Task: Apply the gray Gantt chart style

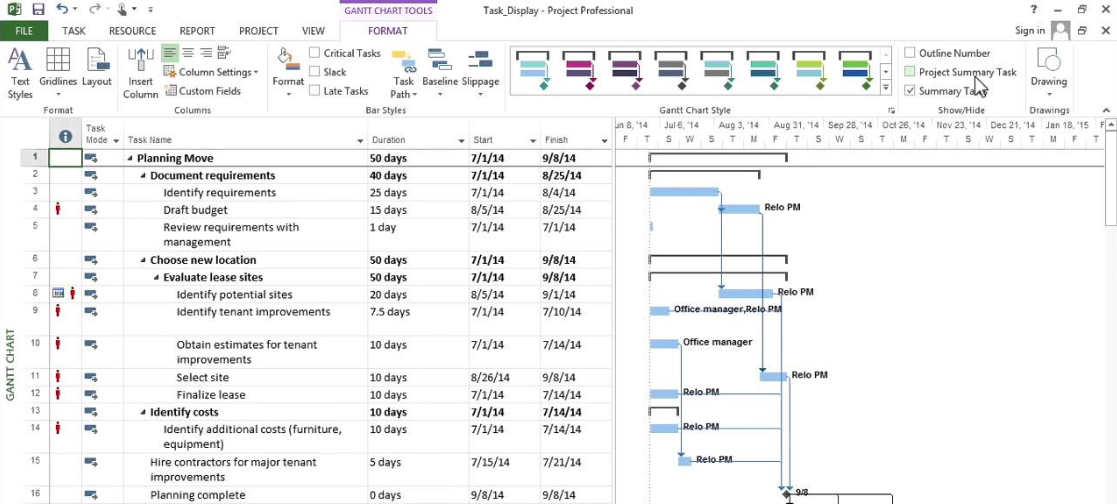Action: (672, 70)
